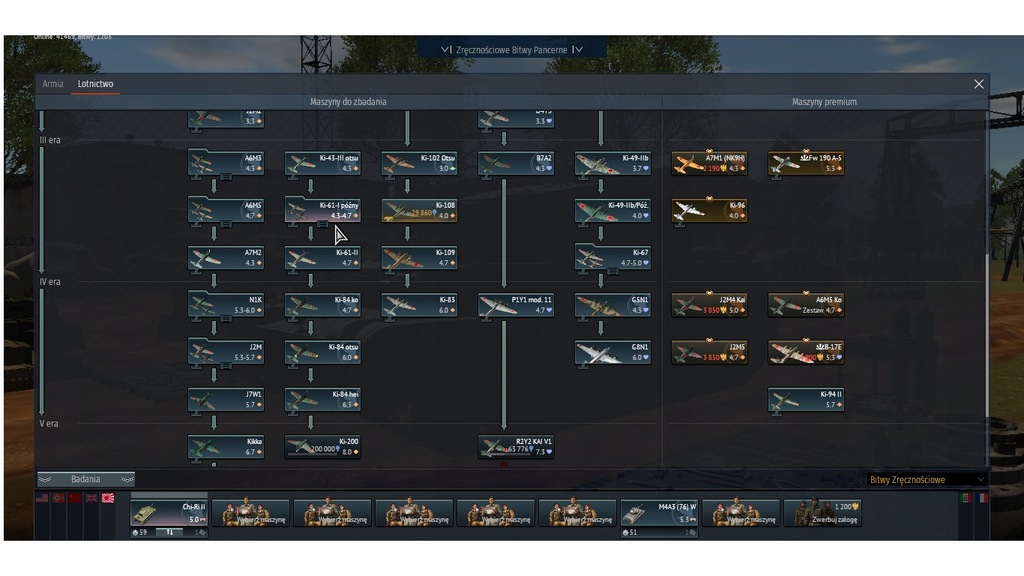Open Zręcznościowe Bitwy Pancerne mode selector
This screenshot has height=576, width=1024.
pos(512,50)
